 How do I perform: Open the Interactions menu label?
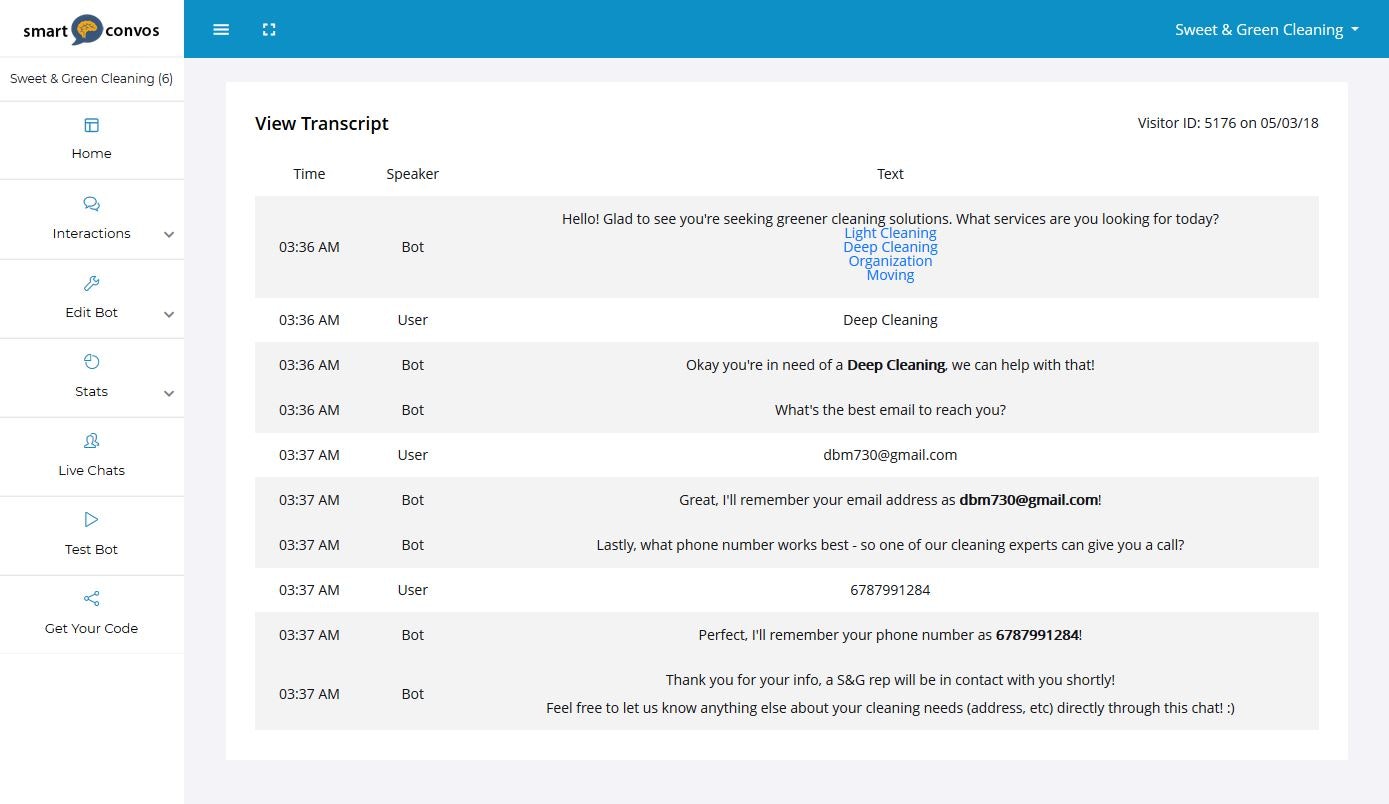tap(91, 233)
